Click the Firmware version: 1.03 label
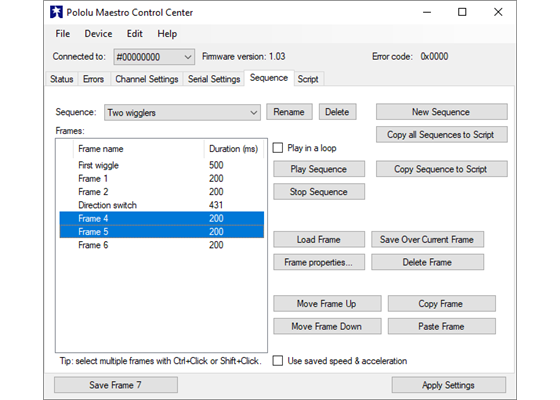 tap(244, 56)
